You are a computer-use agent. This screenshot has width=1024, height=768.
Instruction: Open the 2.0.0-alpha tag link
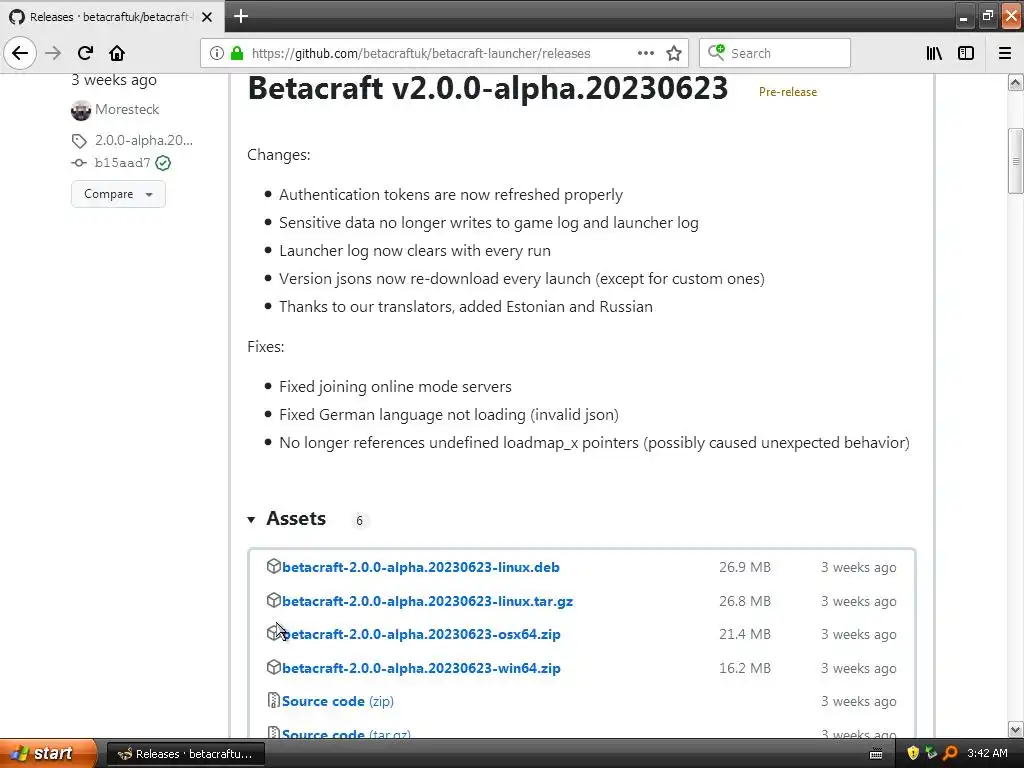tap(144, 140)
